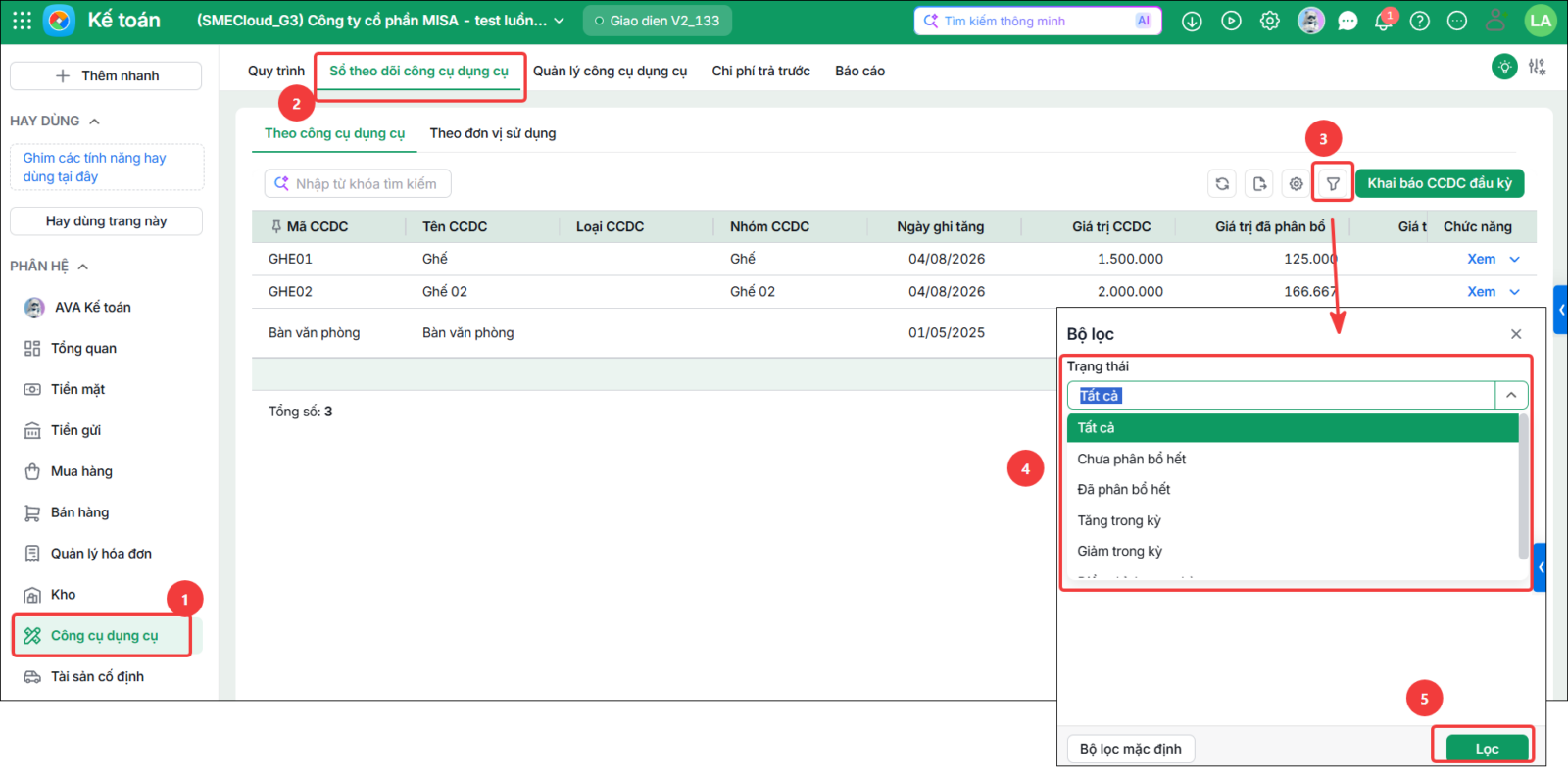Collapse the HAY DÙNG section
The image size is (1568, 778).
pos(95,122)
